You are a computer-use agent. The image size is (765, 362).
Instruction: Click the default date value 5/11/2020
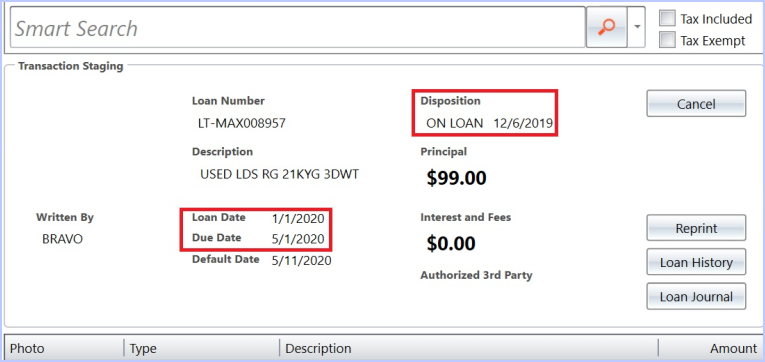point(302,261)
